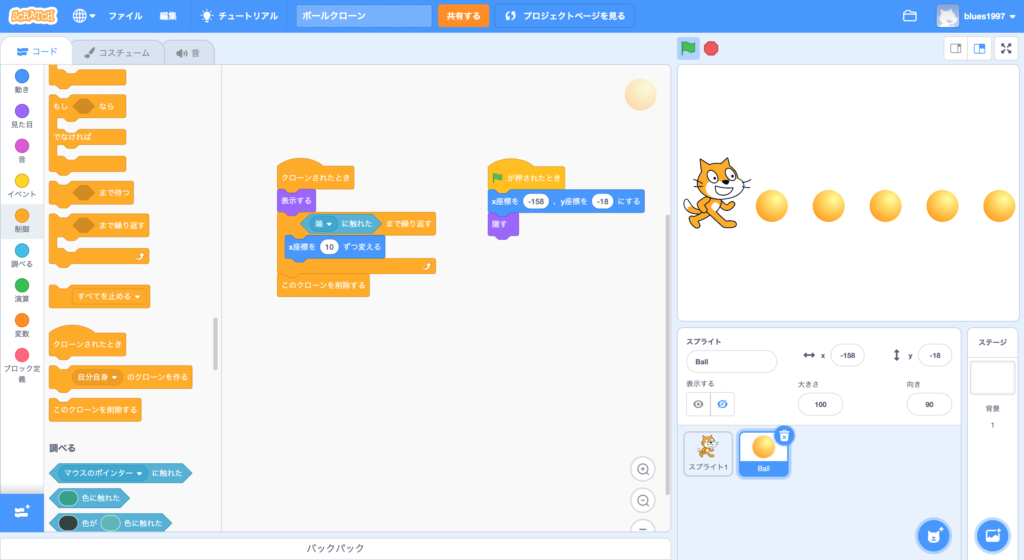Open the ファイル menu
1024x560 pixels.
pyautogui.click(x=125, y=16)
